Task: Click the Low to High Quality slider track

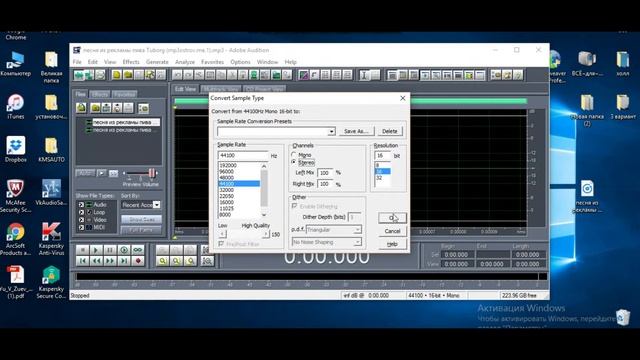Action: 244,234
